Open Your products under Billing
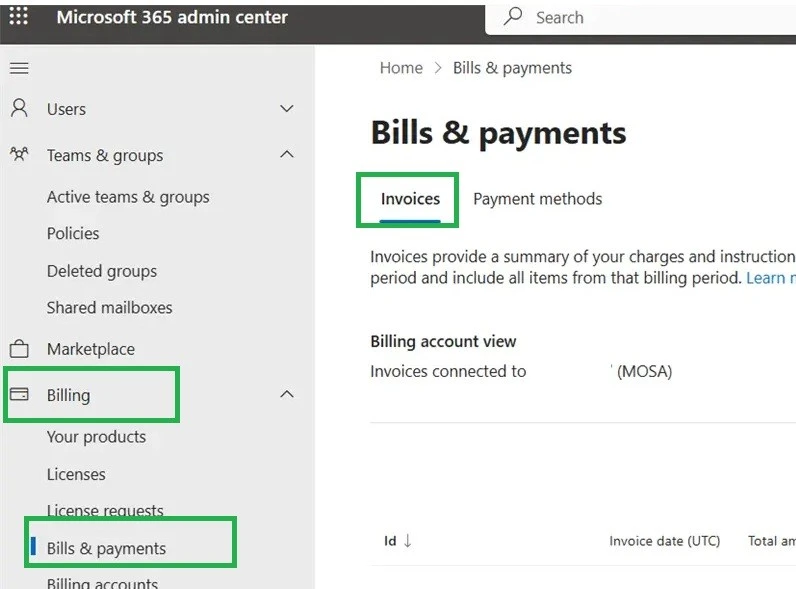Image resolution: width=796 pixels, height=589 pixels. (x=96, y=437)
